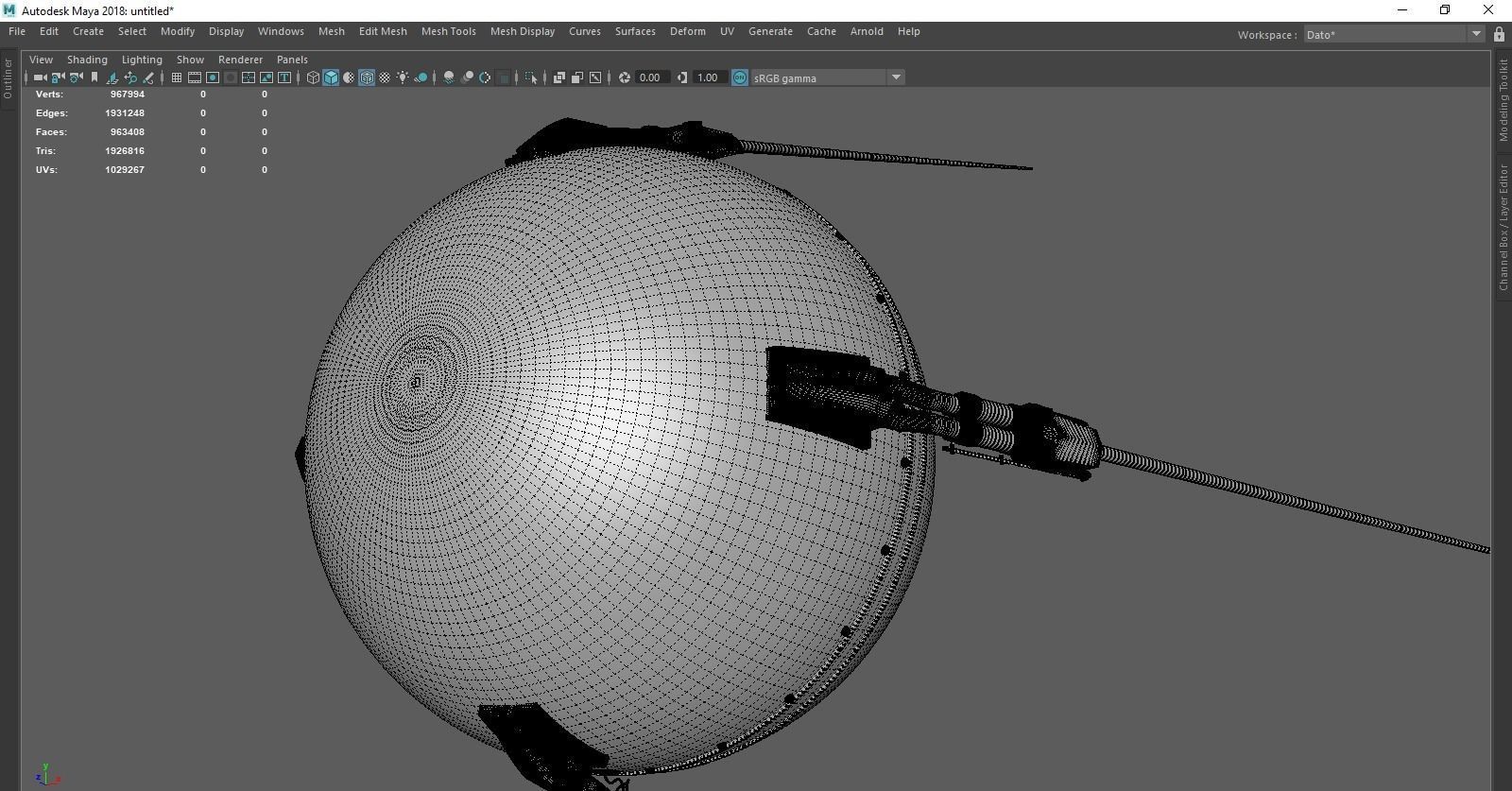This screenshot has width=1512, height=791.
Task: Click the Smooth Shade All icon
Action: pyautogui.click(x=331, y=77)
